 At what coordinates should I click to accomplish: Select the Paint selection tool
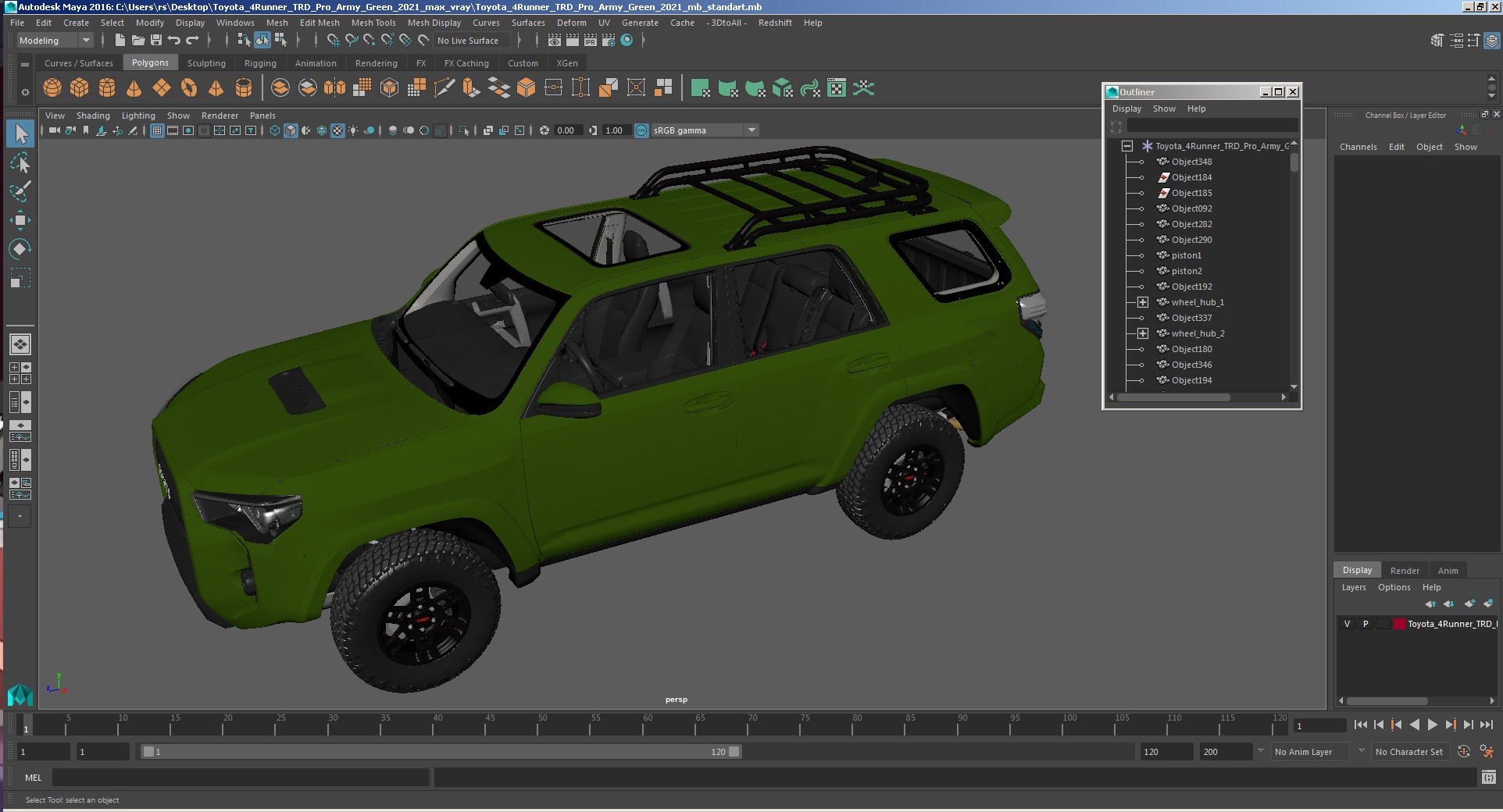[x=20, y=191]
